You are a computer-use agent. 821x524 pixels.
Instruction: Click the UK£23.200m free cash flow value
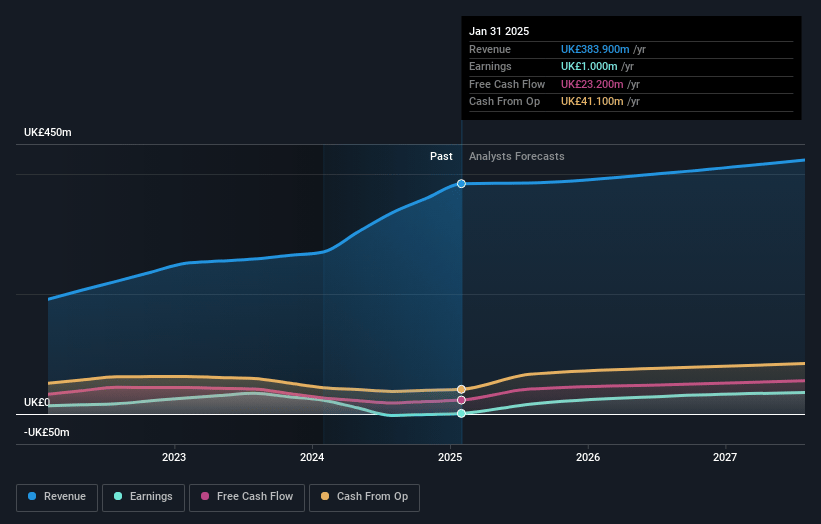592,84
